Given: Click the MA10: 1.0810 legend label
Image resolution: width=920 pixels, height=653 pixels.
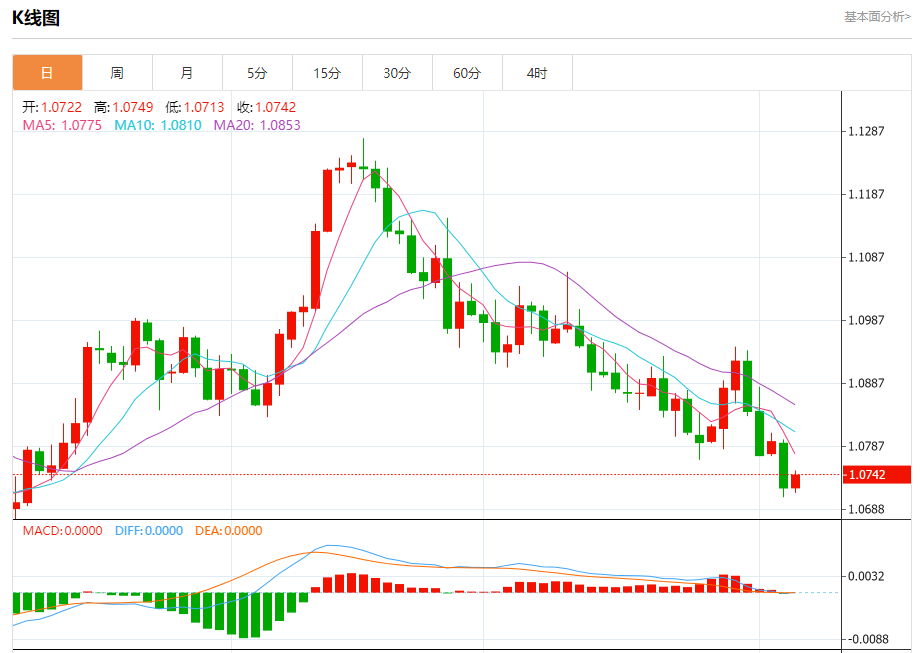Looking at the screenshot, I should [x=158, y=125].
